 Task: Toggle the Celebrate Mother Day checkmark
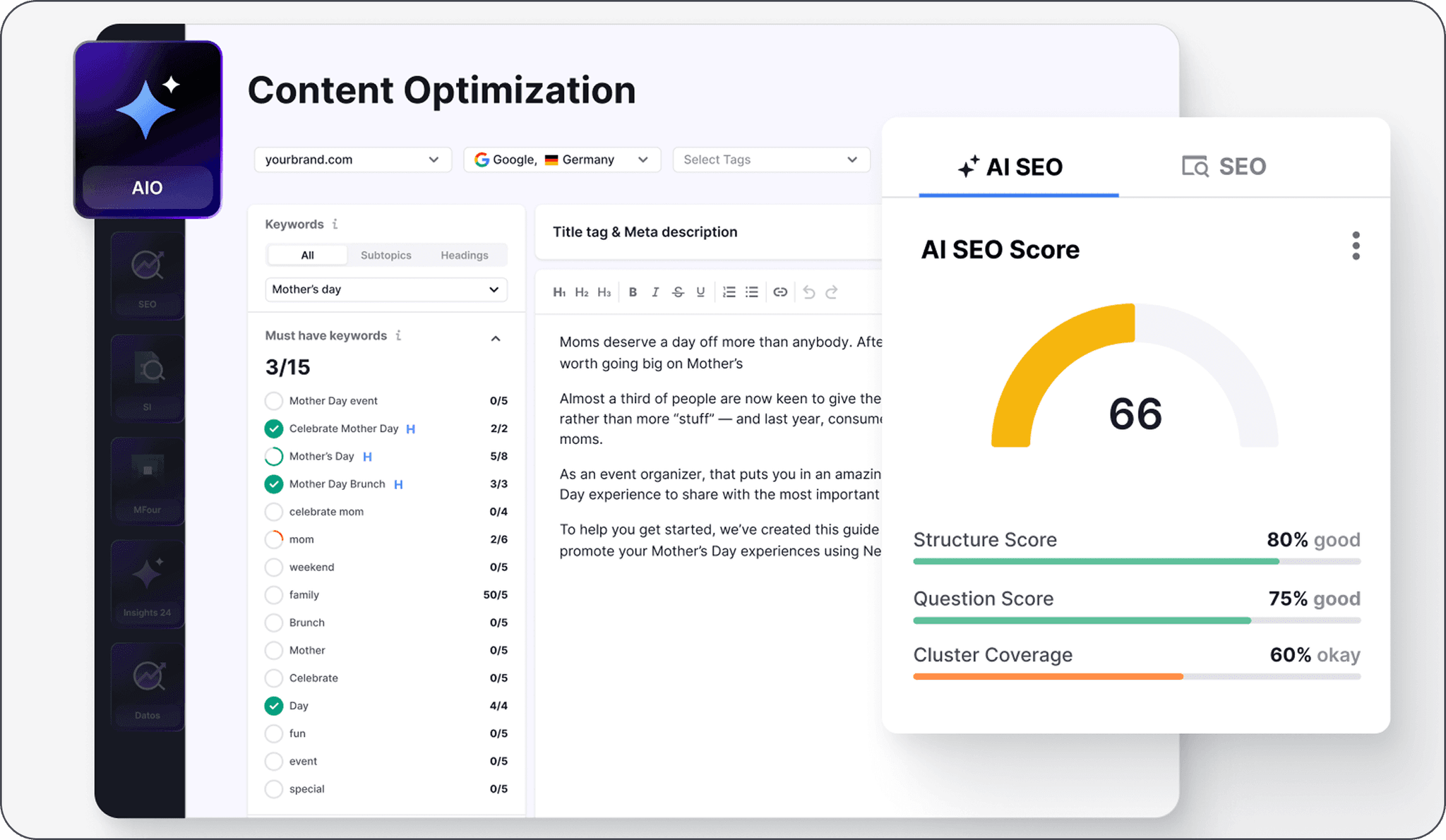[x=274, y=428]
